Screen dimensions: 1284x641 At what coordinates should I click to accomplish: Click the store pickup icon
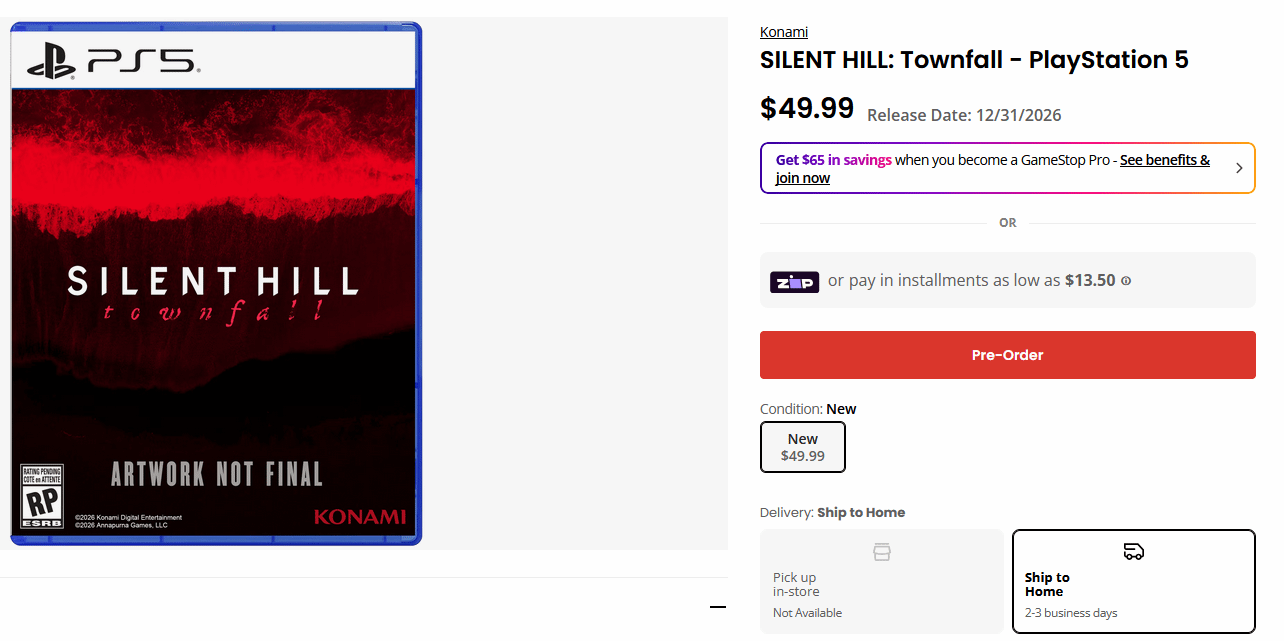coord(881,552)
